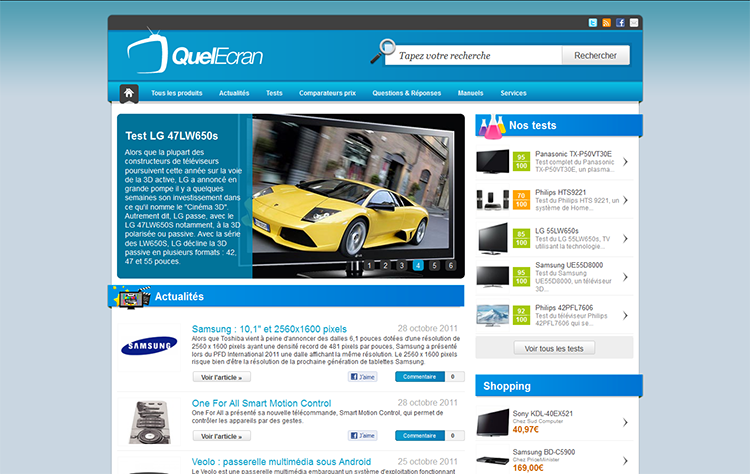Viewport: 750px width, 474px height.
Task: Open the One For All Smart Motion Control headline
Action: [x=261, y=403]
